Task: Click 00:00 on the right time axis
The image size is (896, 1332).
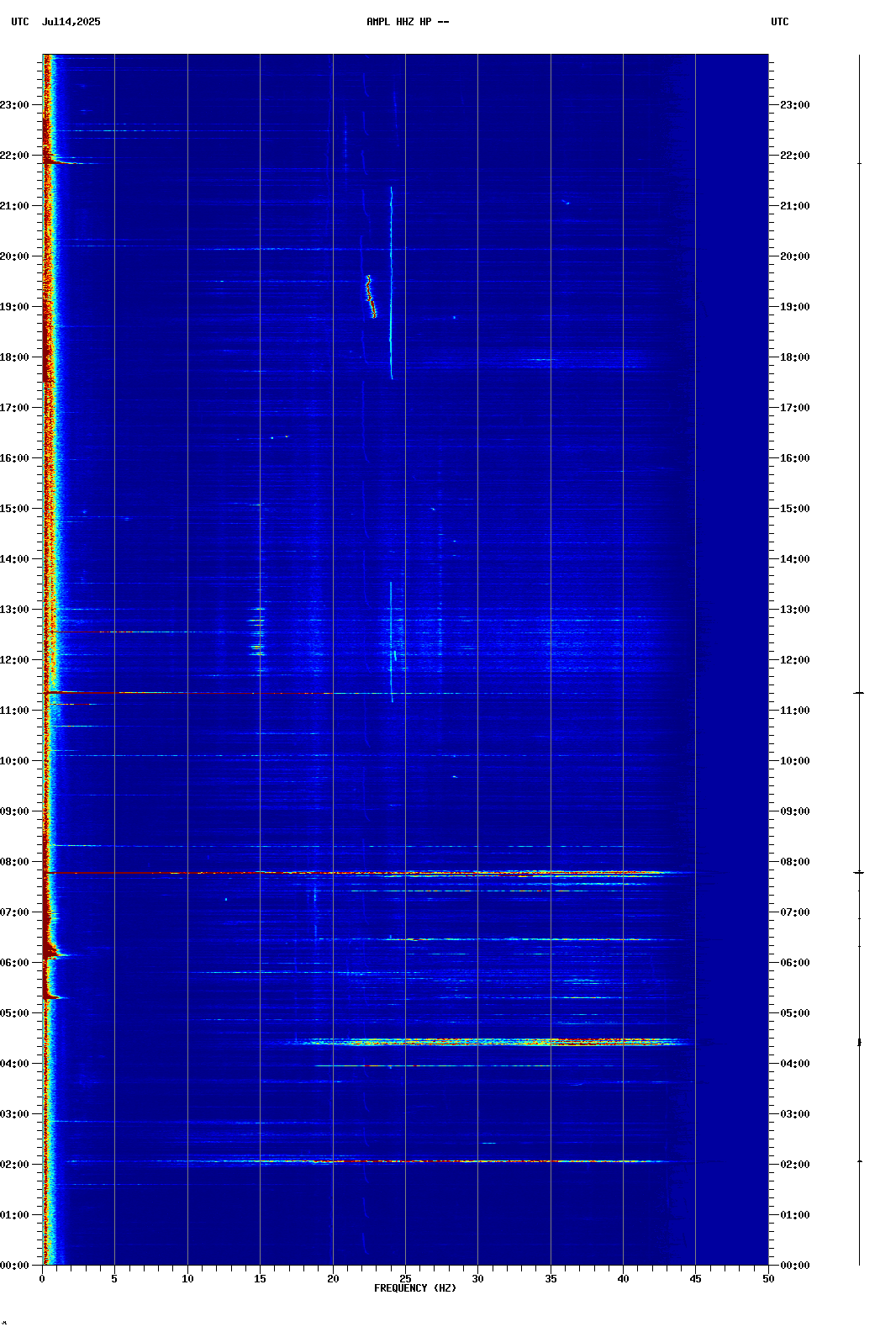Action: pyautogui.click(x=795, y=1266)
